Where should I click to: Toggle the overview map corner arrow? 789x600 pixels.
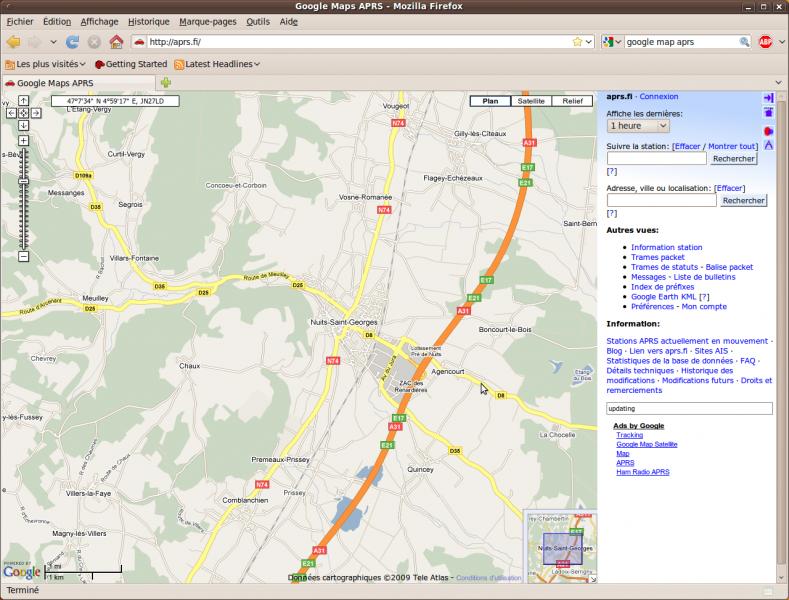tap(593, 579)
